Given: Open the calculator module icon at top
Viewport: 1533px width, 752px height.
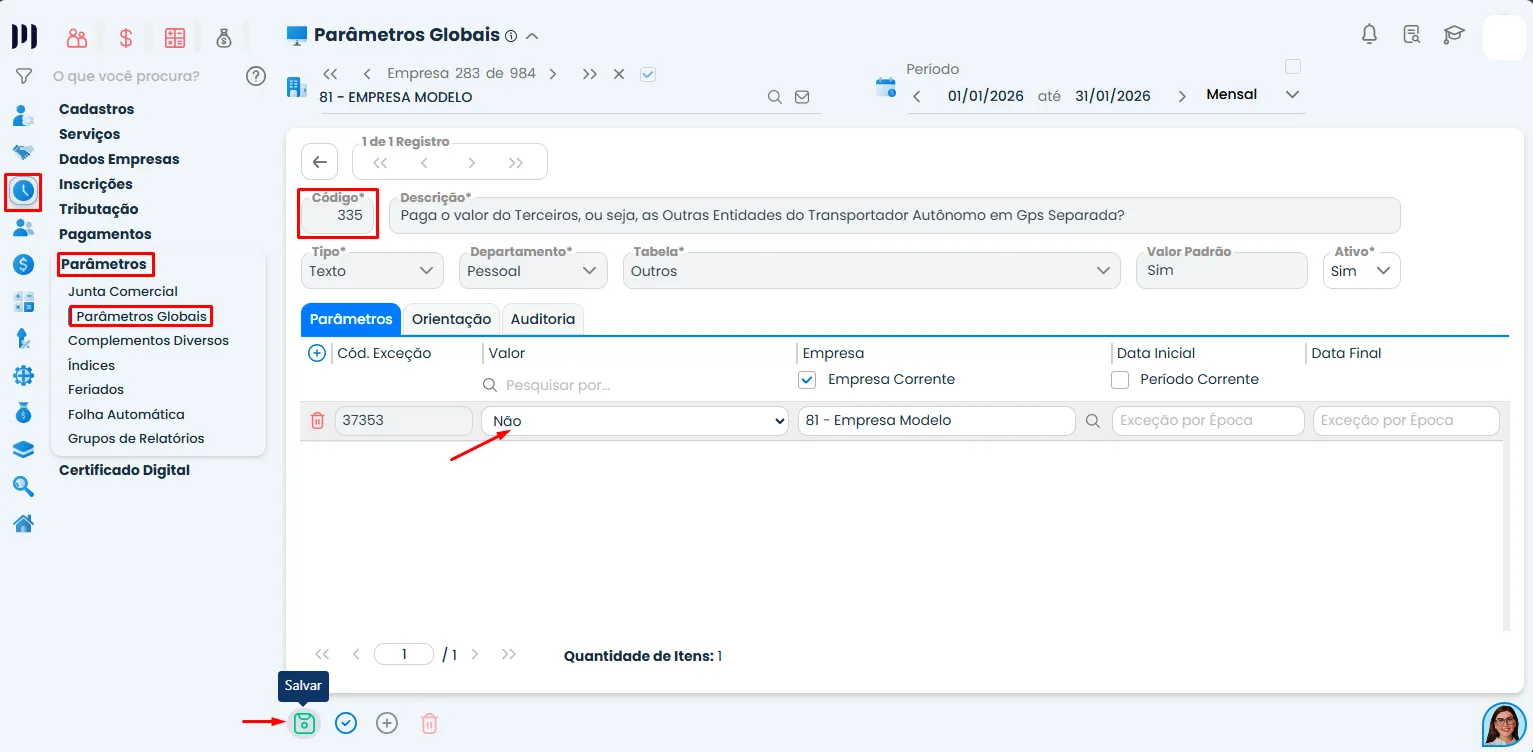Looking at the screenshot, I should point(175,38).
